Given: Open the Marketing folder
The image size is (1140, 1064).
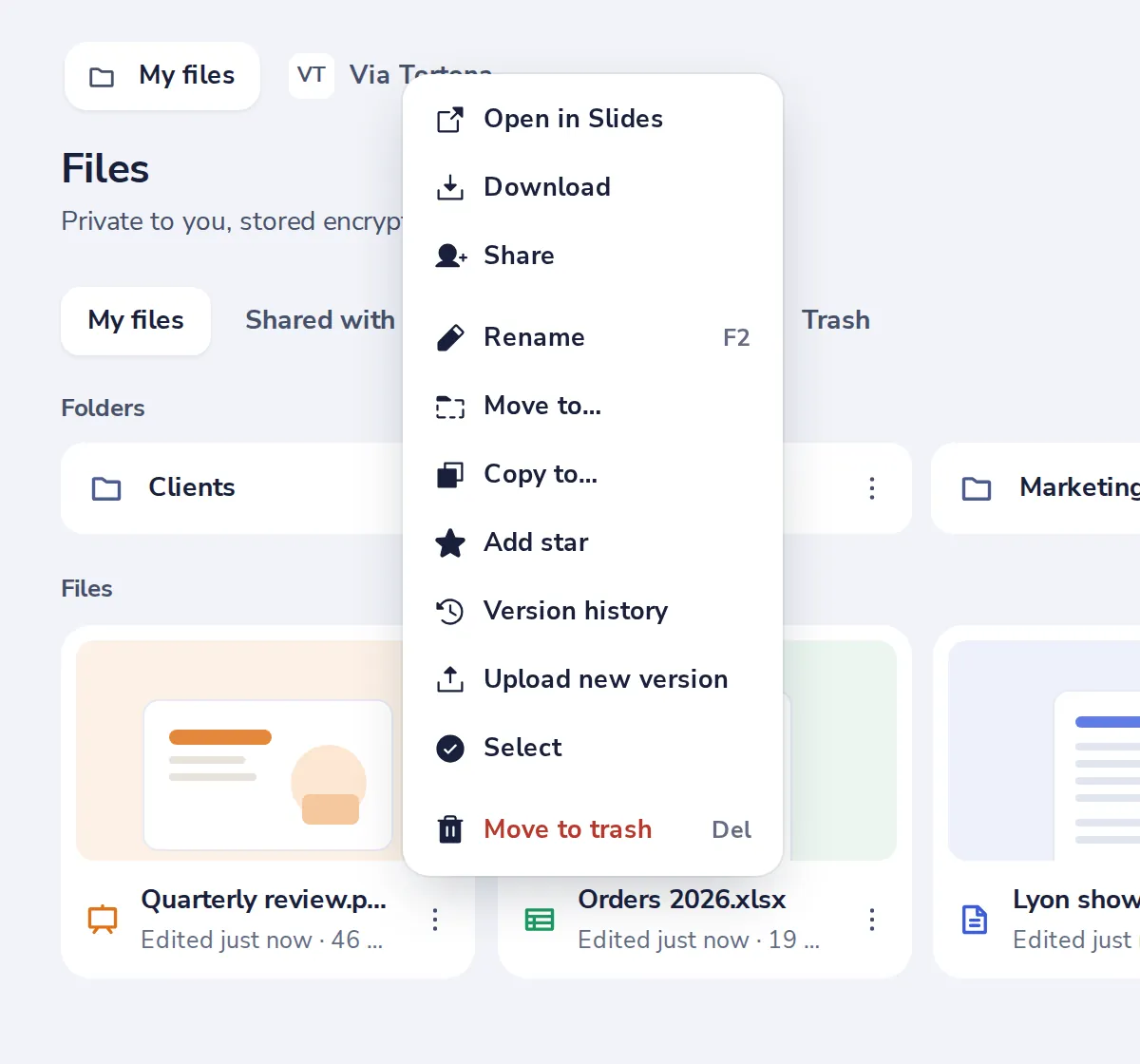Looking at the screenshot, I should coord(1036,488).
